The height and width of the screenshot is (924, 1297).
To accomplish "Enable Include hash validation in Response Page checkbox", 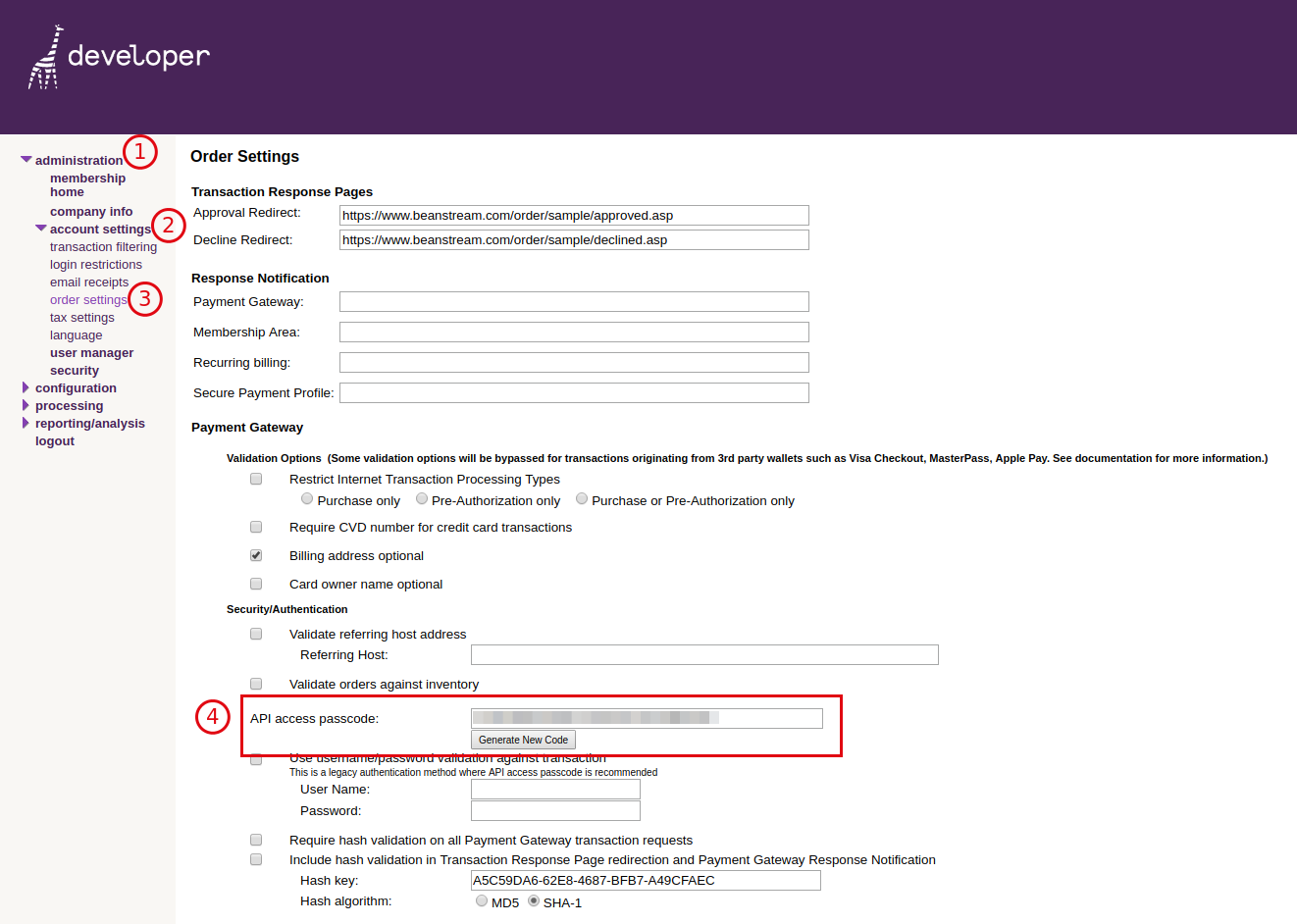I will coord(256,859).
